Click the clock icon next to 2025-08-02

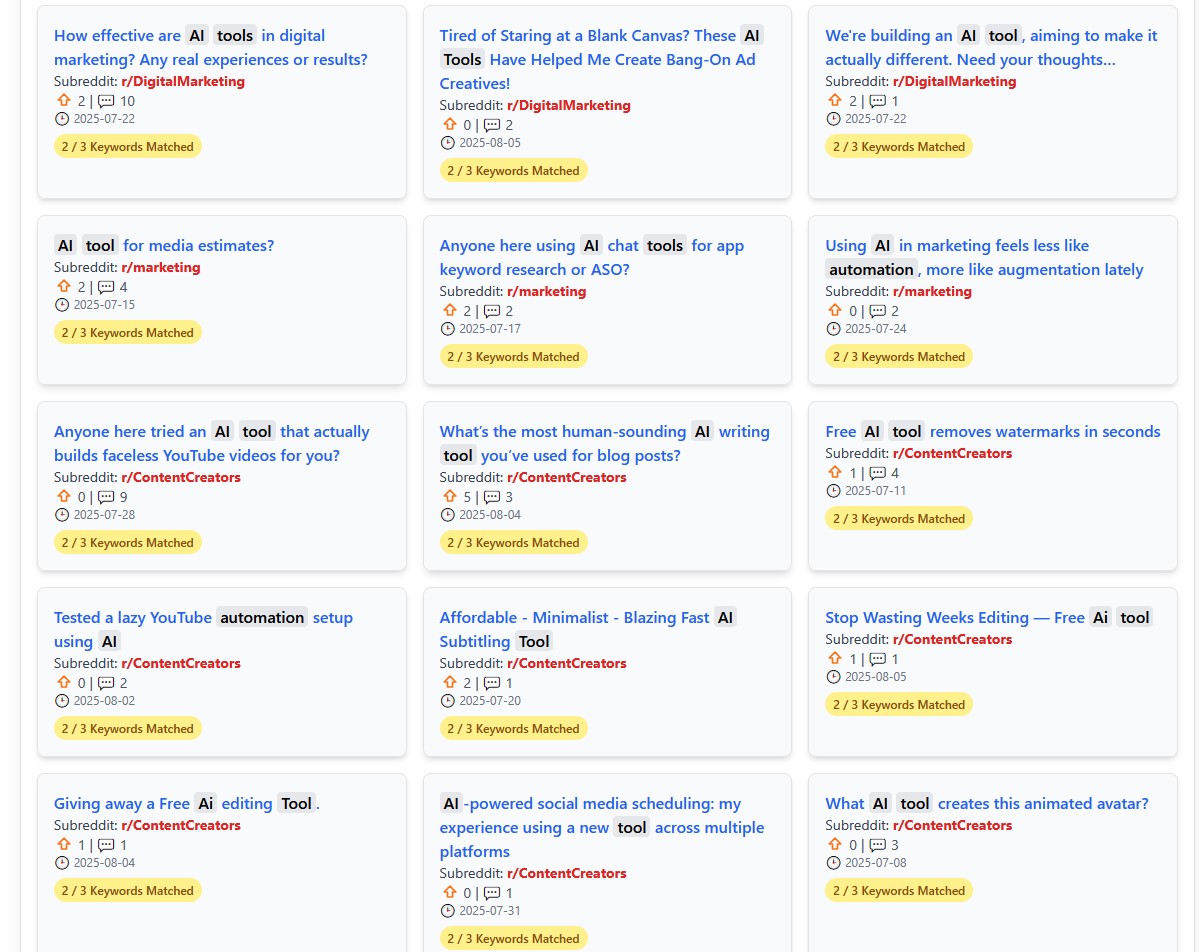point(62,701)
